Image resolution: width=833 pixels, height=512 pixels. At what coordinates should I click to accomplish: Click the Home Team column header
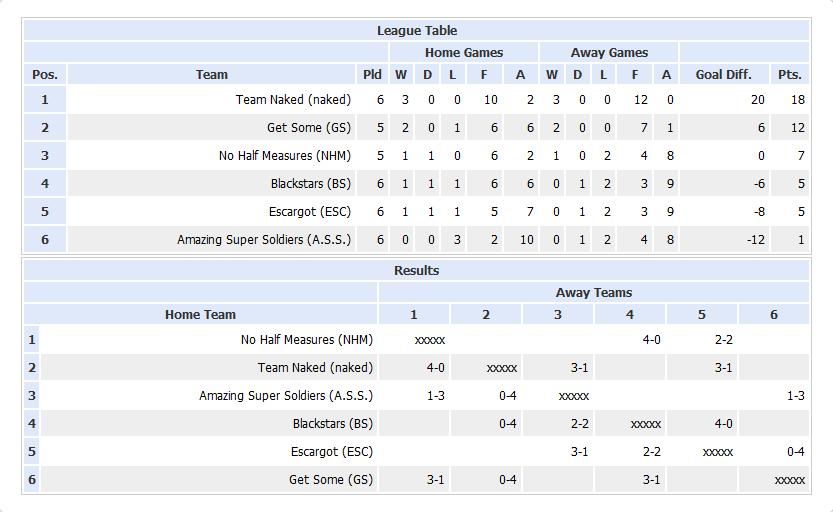coord(200,315)
